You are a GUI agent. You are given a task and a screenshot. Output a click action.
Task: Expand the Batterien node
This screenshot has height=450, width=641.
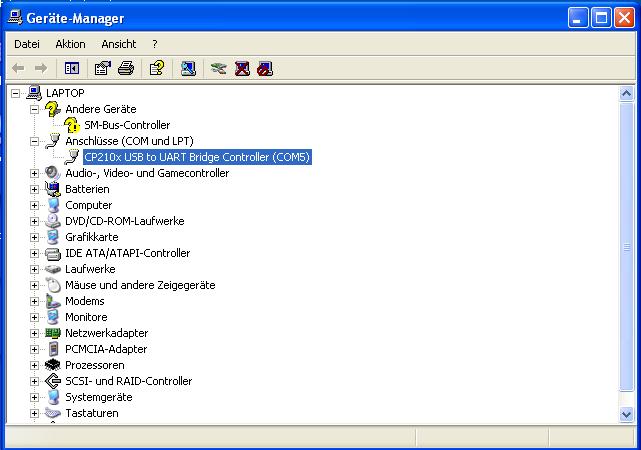tap(34, 189)
